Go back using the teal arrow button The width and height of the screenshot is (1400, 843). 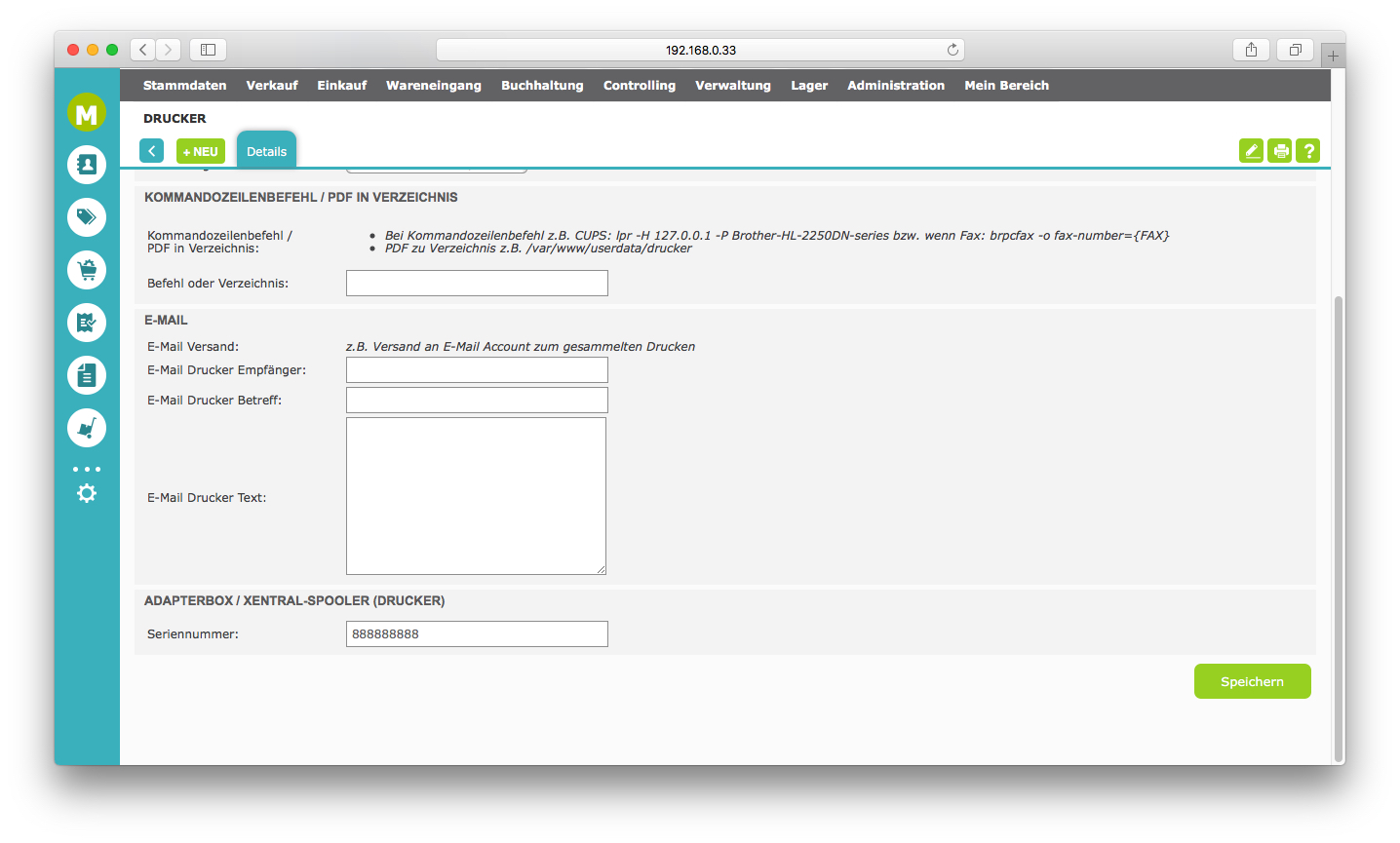coord(152,151)
